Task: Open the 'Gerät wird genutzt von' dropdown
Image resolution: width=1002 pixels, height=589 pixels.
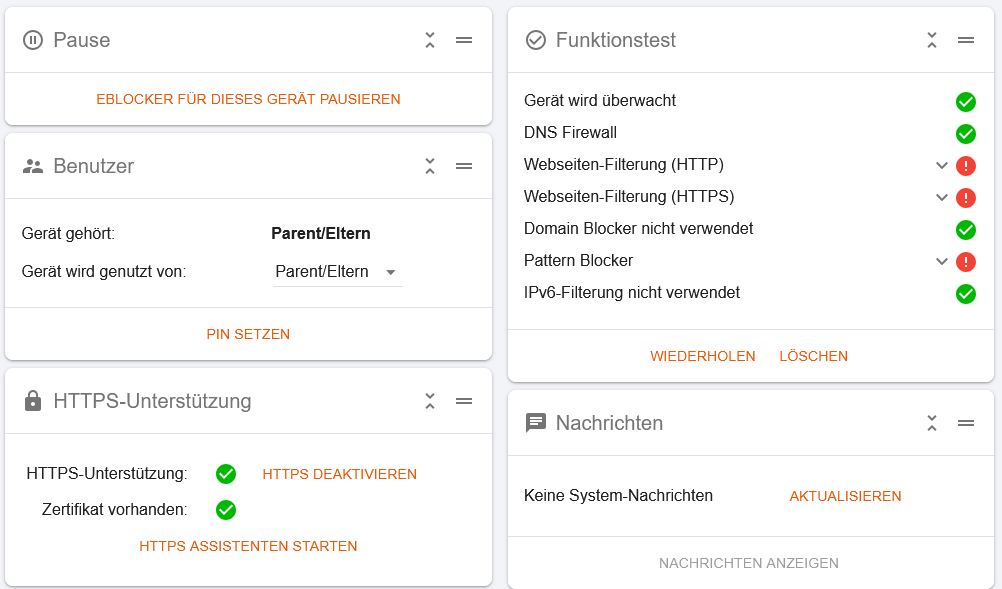Action: 337,272
